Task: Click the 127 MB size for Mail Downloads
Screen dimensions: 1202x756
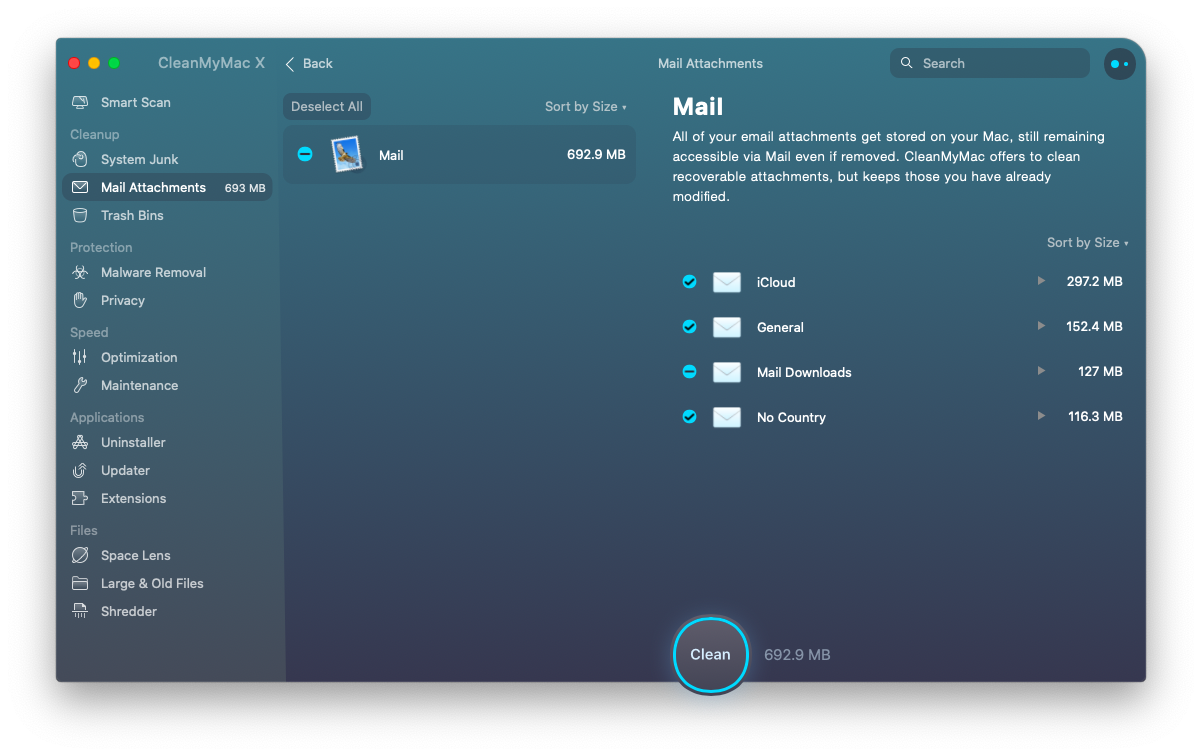Action: coord(1100,372)
